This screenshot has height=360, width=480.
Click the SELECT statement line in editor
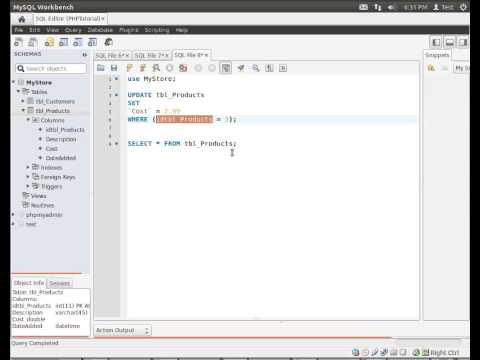pos(182,144)
